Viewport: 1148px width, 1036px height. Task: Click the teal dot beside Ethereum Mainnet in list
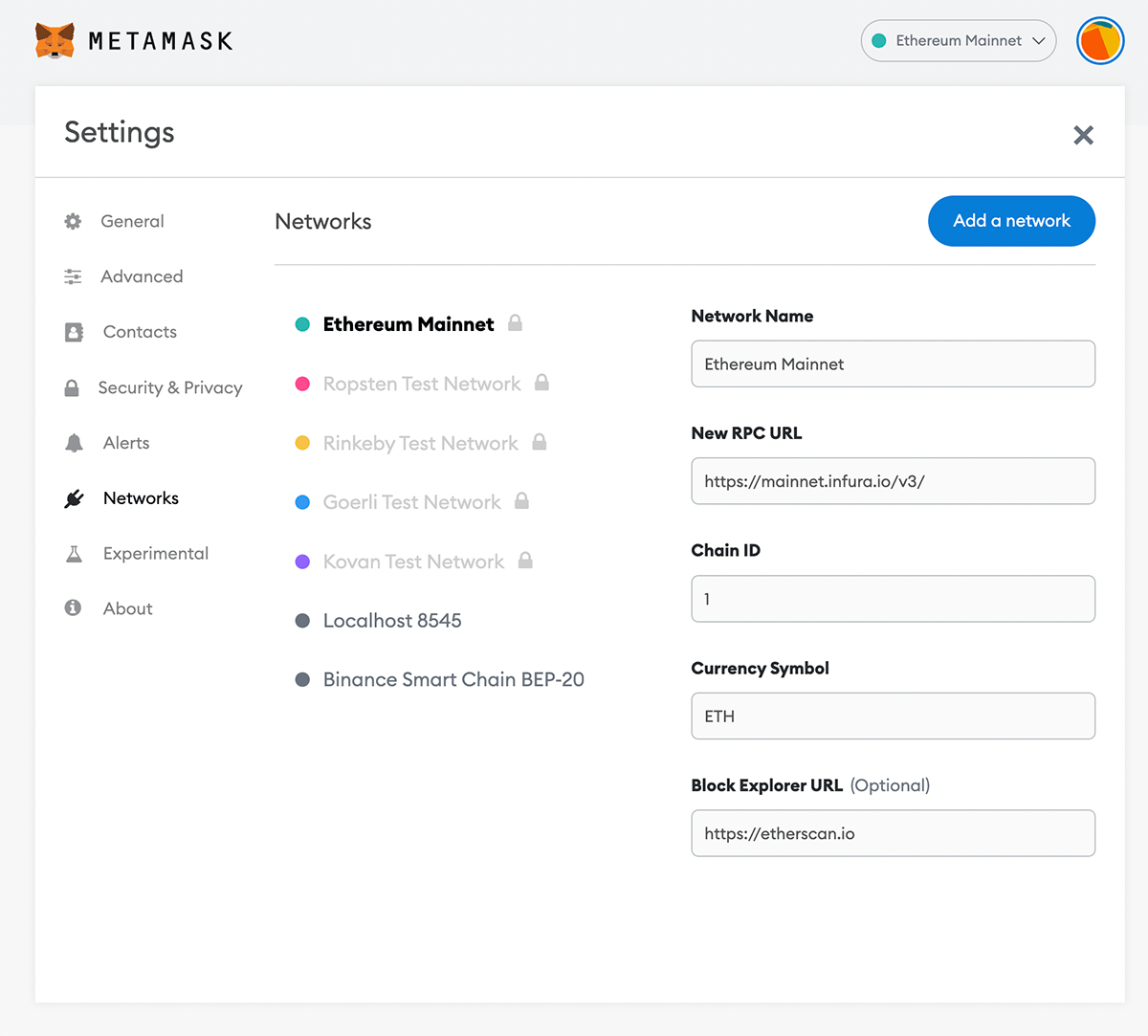click(x=302, y=324)
